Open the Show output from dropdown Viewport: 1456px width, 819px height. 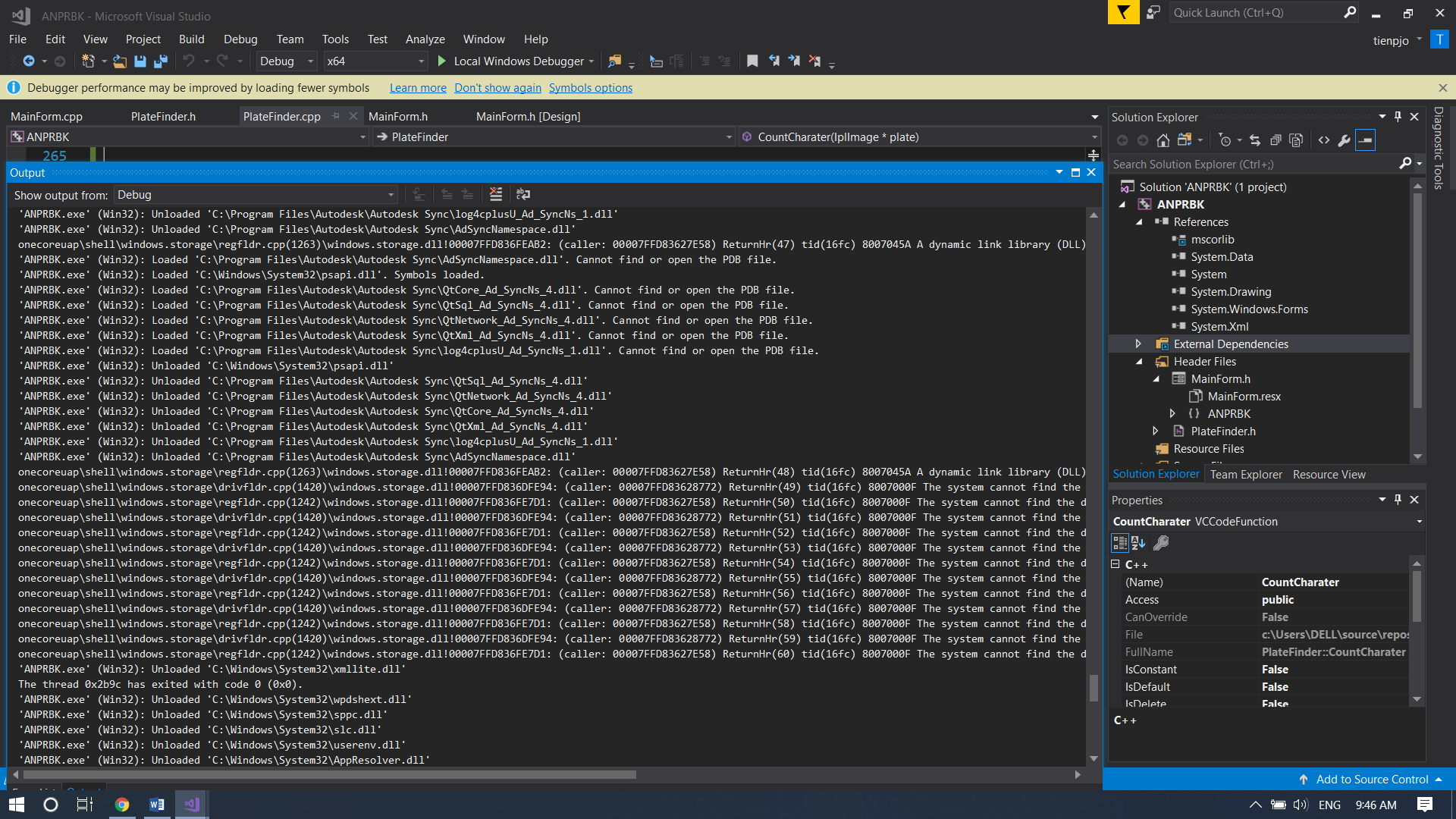tap(256, 195)
